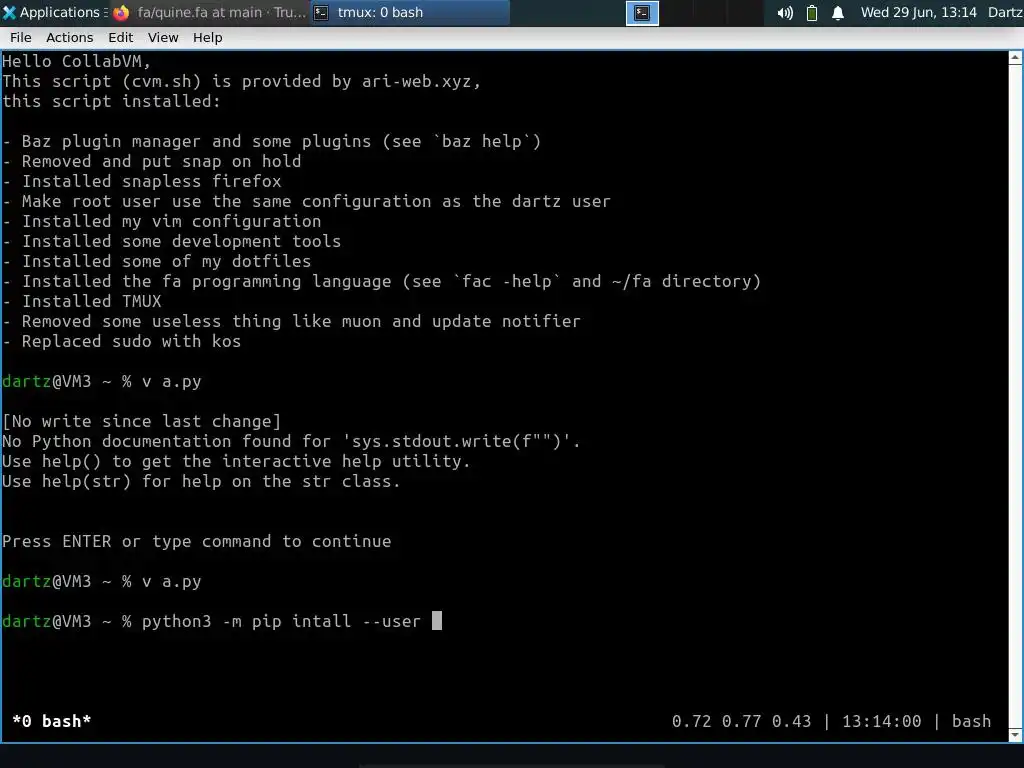Click the line 'Hello CollabVM,'
Screen dimensions: 1024x768
point(76,61)
